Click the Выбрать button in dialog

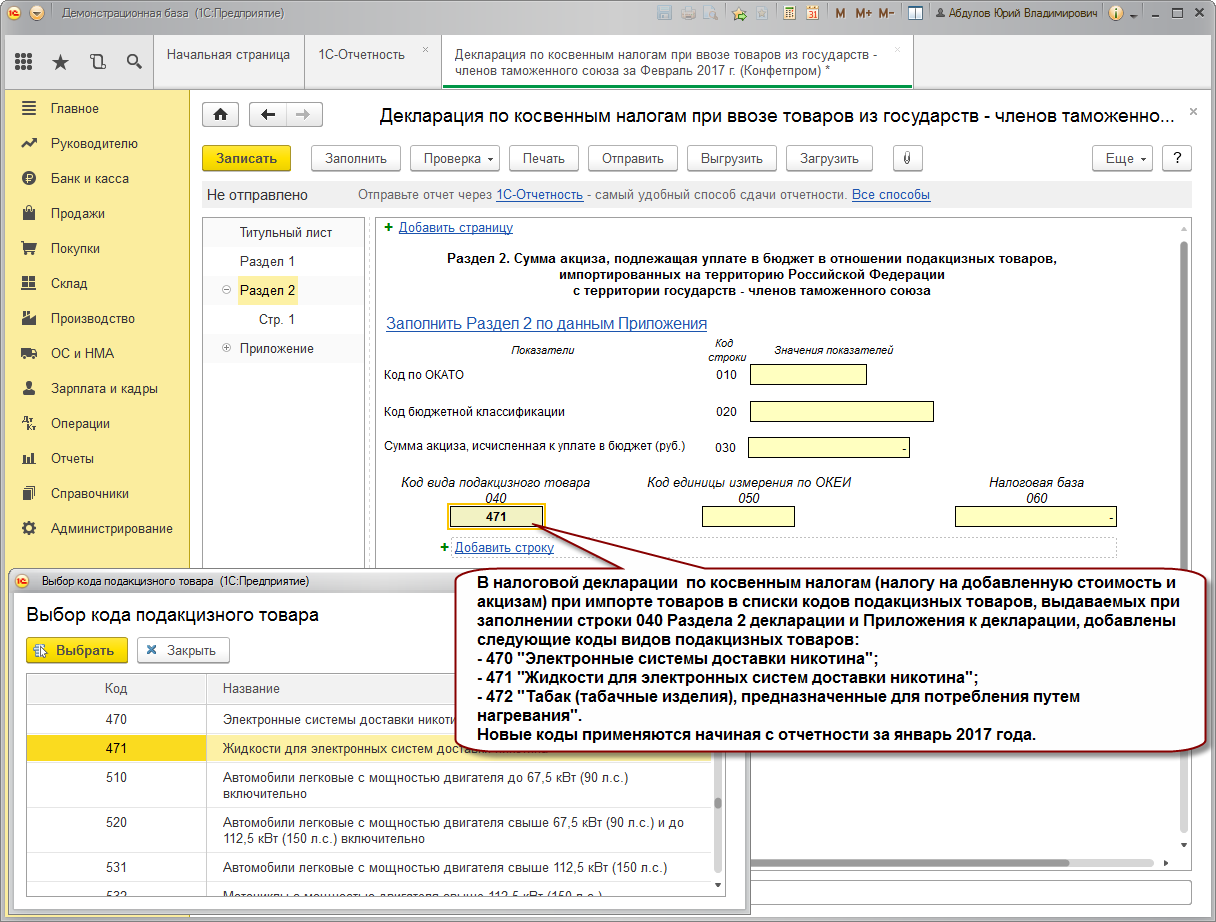(x=77, y=650)
